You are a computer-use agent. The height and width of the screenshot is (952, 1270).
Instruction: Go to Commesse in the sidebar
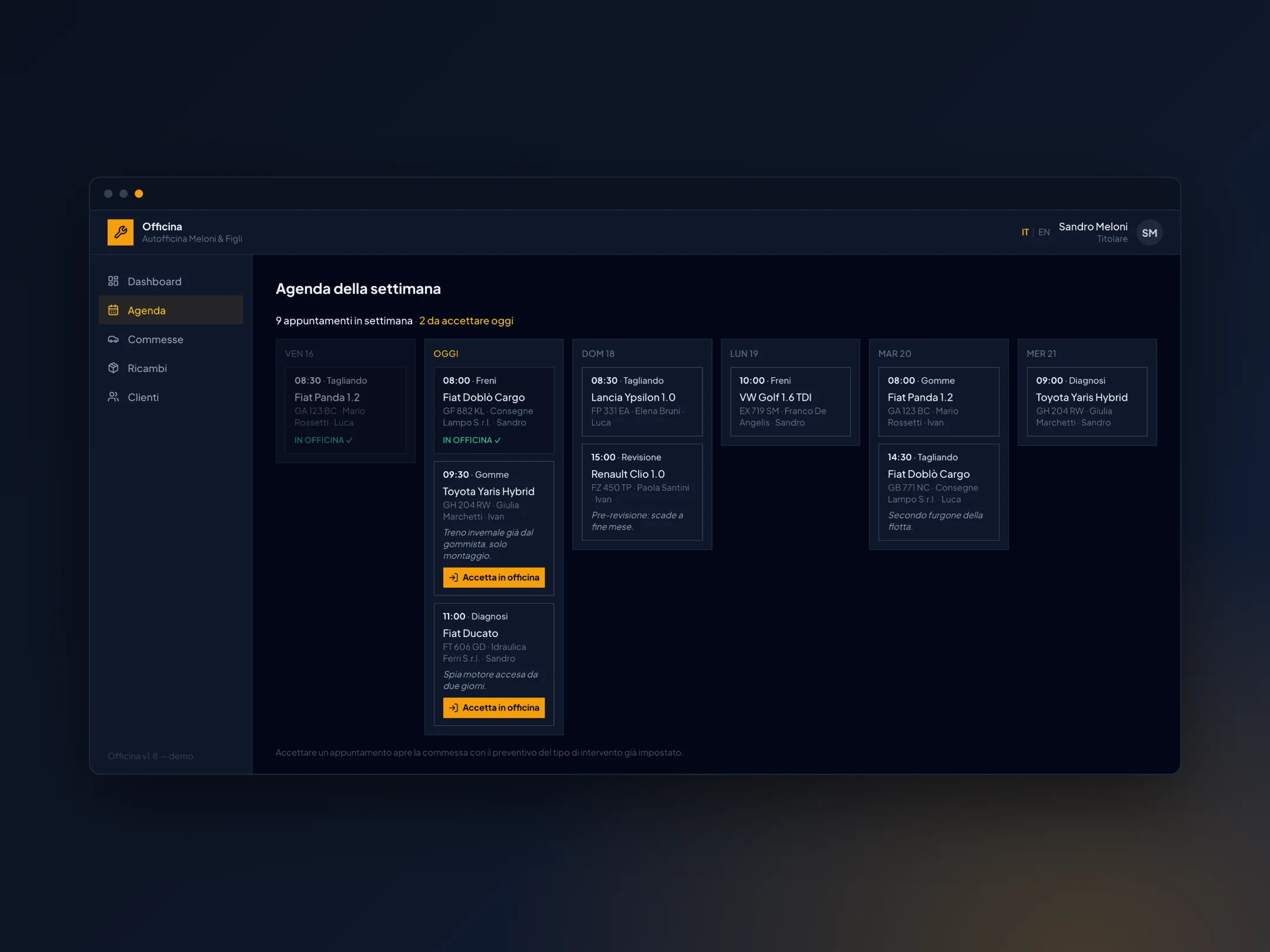coord(171,339)
